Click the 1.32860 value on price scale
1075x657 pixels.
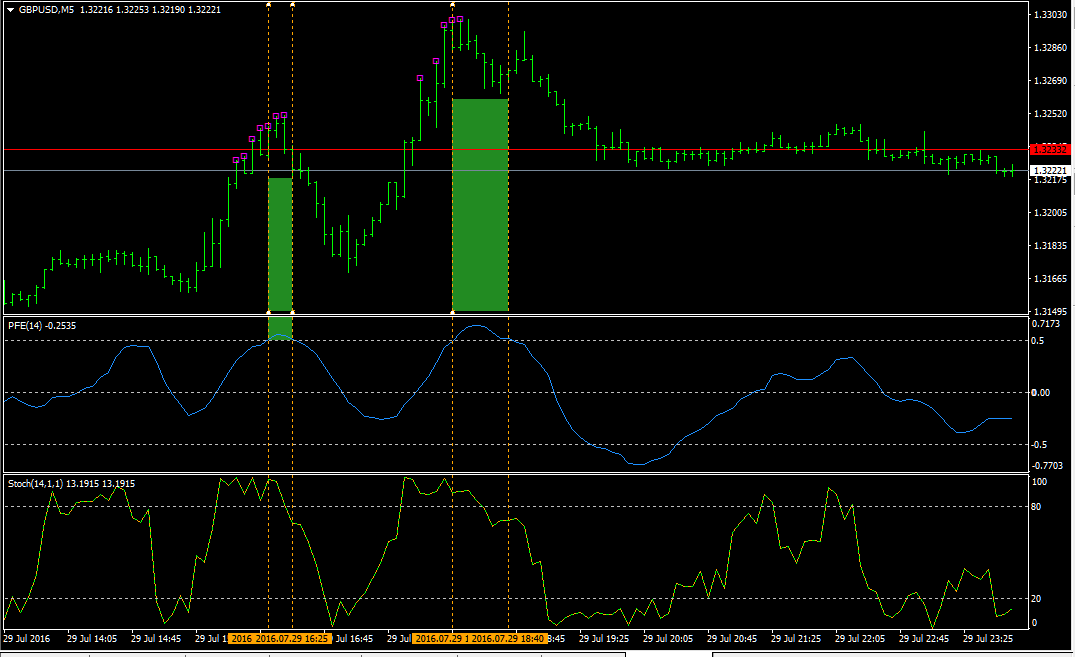point(1050,47)
